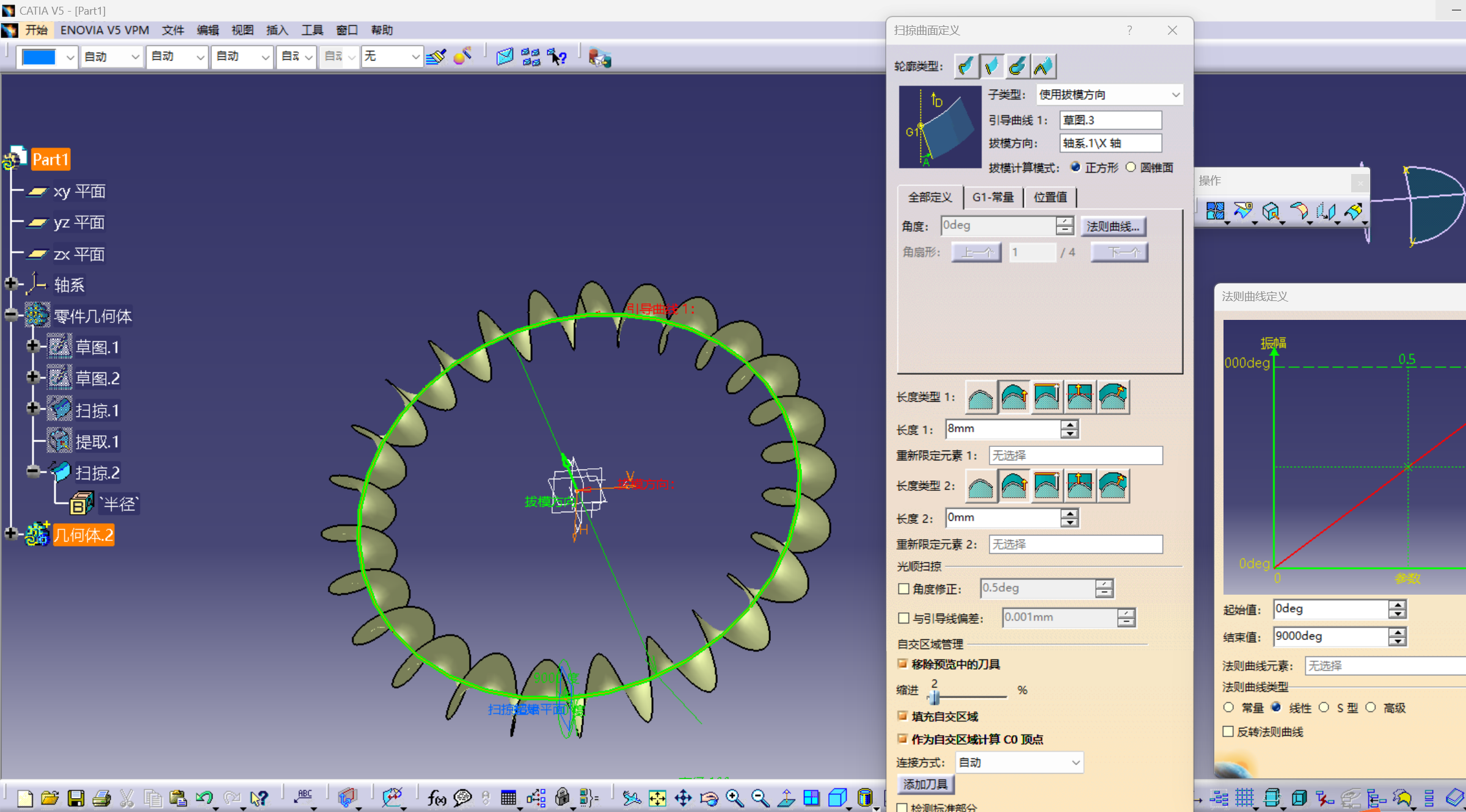Click the Fit All In icon
Screen dimensions: 1466x812
(657, 798)
